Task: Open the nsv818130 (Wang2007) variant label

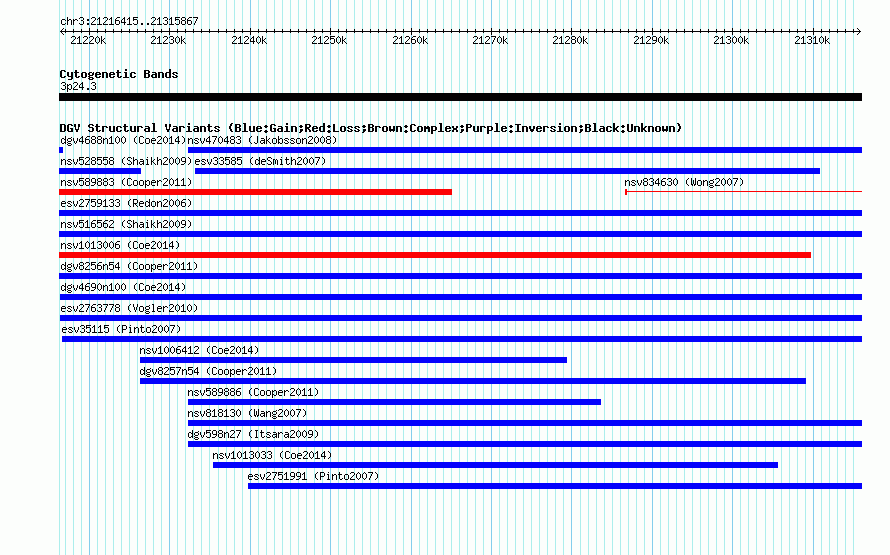Action: 247,413
